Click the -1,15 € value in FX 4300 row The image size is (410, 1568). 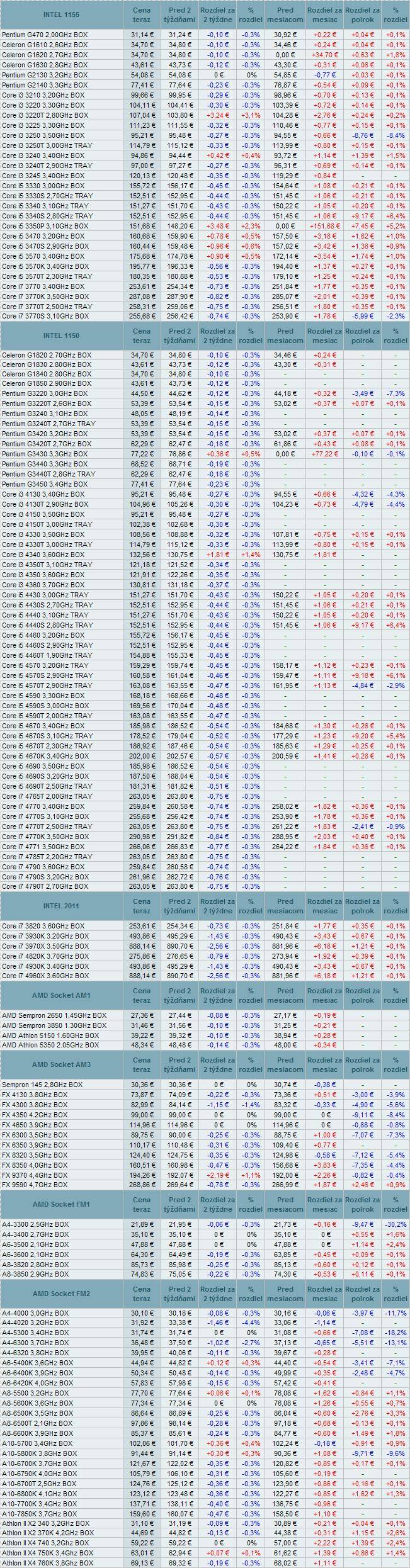(218, 1105)
